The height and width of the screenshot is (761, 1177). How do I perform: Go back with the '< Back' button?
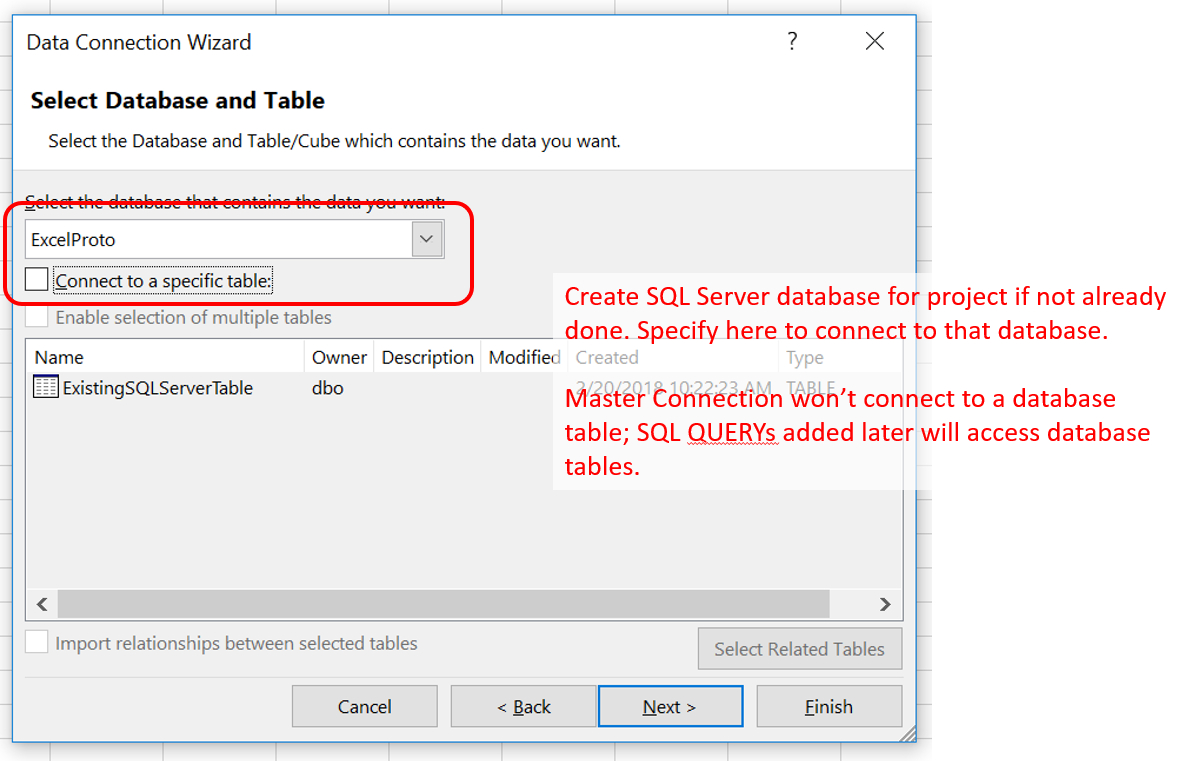[523, 707]
